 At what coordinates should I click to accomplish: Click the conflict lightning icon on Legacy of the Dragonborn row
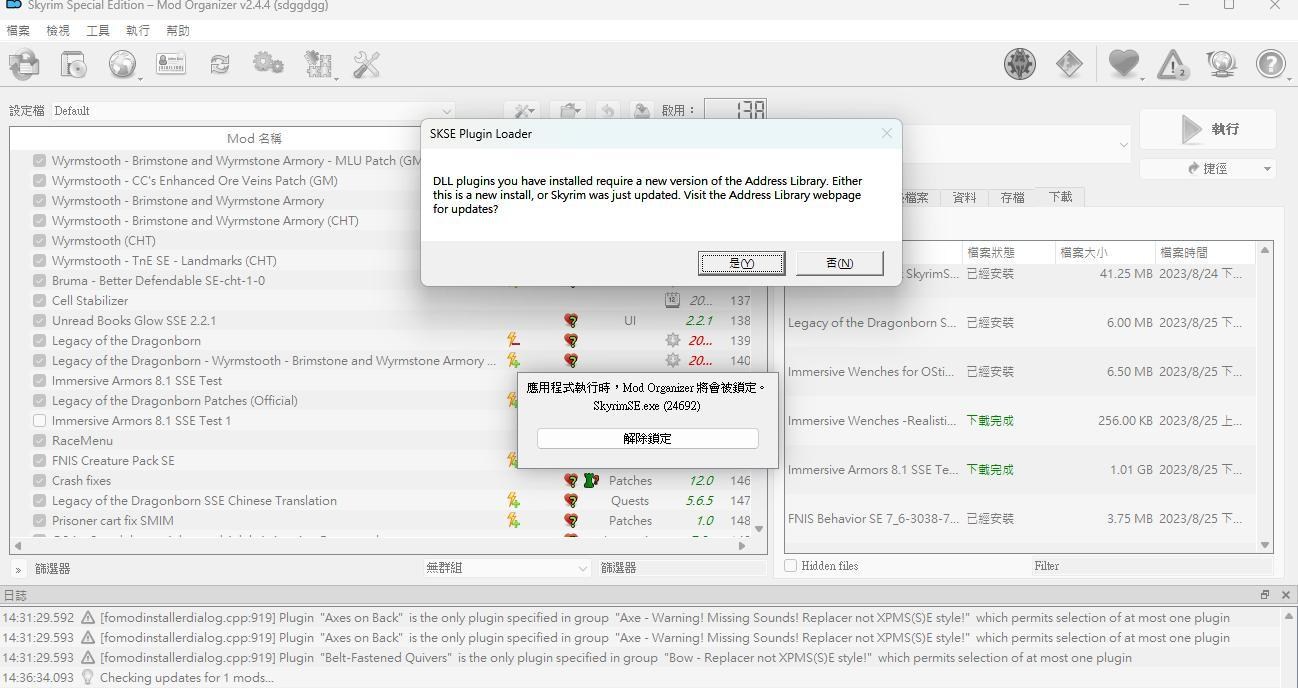click(513, 340)
